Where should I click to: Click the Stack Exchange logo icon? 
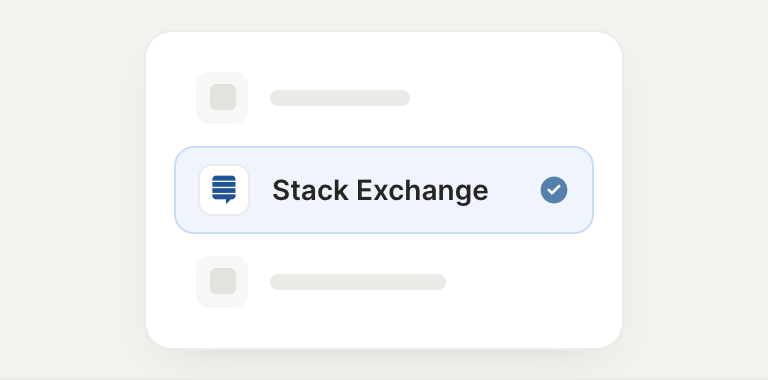224,190
